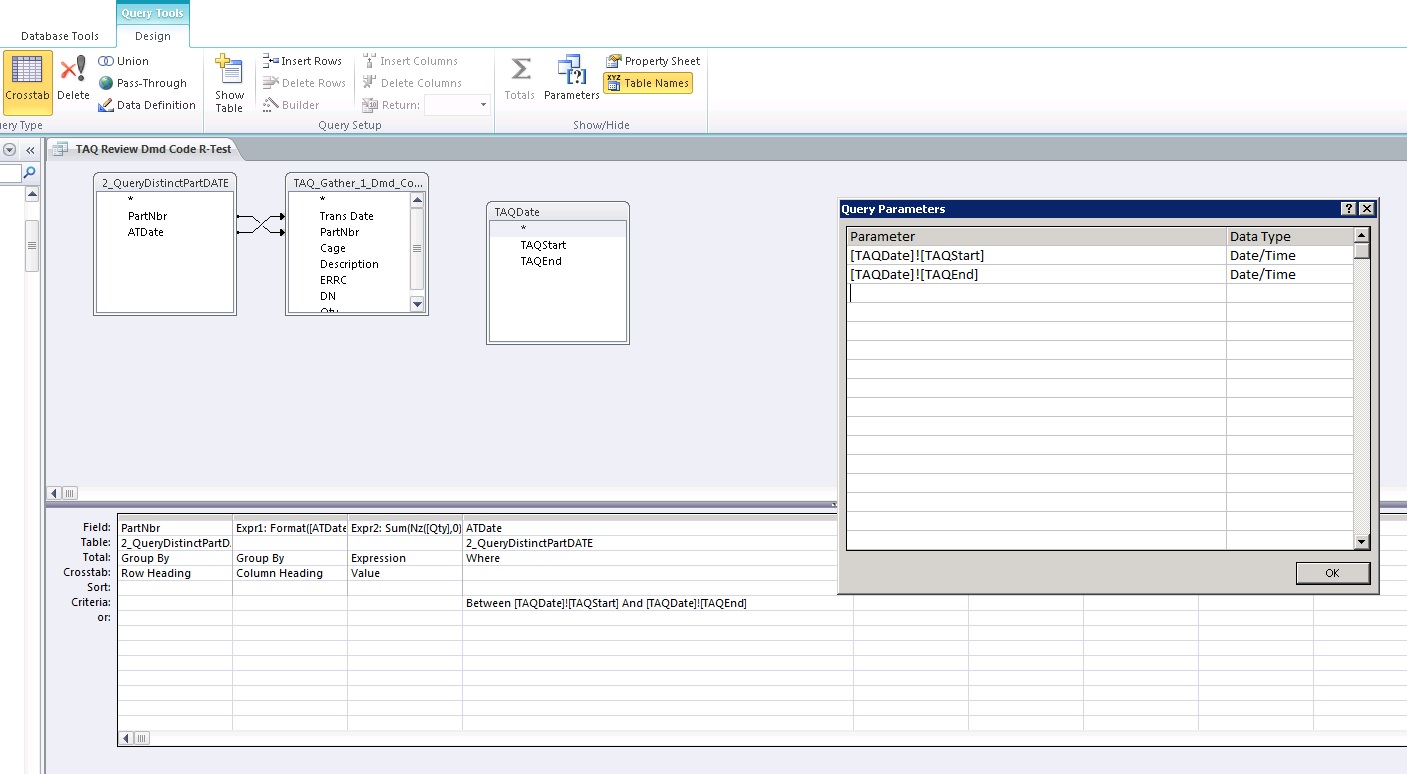1407x774 pixels.
Task: Click ATDate in the grid Field row
Action: click(x=658, y=528)
